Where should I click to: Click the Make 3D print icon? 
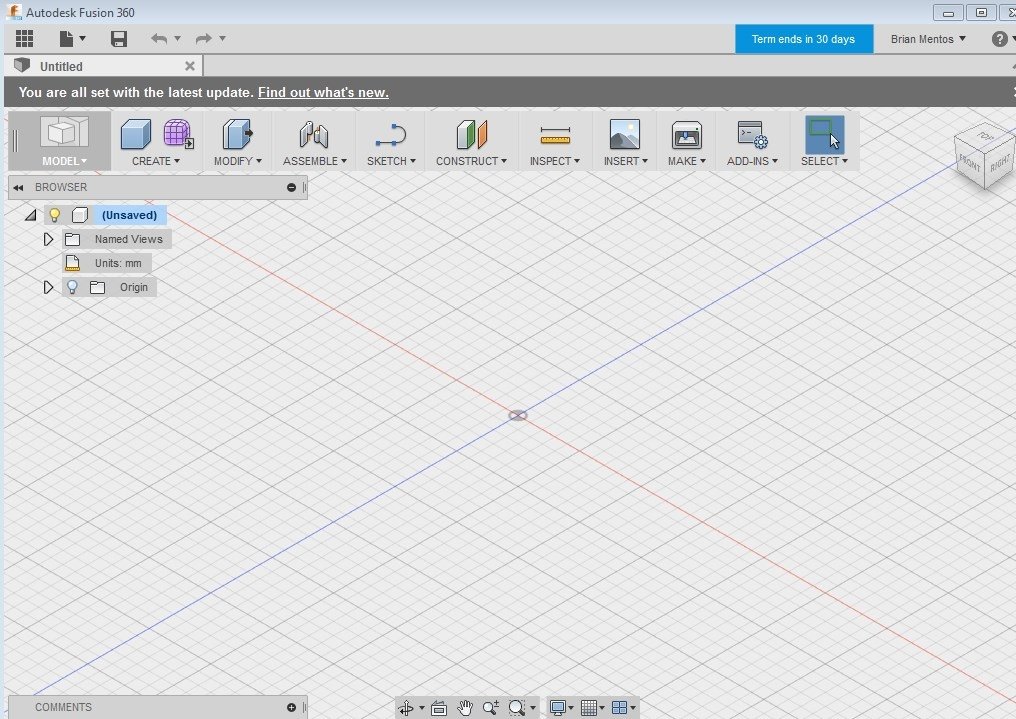686,135
